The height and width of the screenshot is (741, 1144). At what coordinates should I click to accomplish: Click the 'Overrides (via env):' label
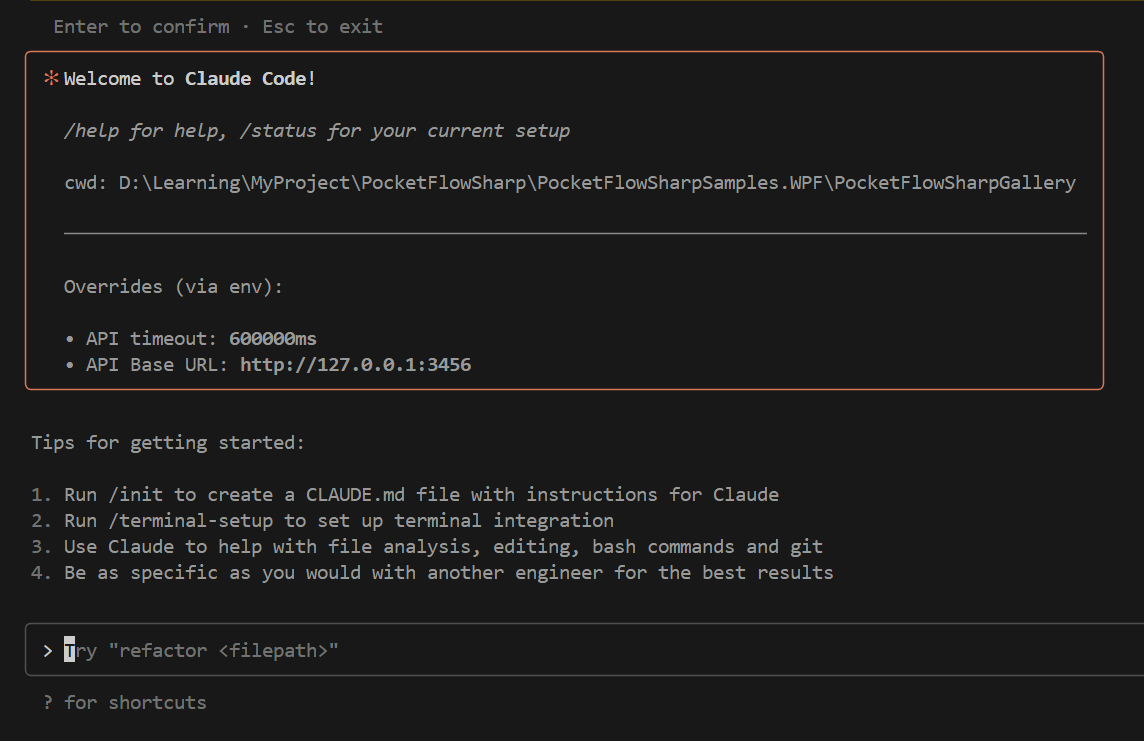pyautogui.click(x=173, y=287)
